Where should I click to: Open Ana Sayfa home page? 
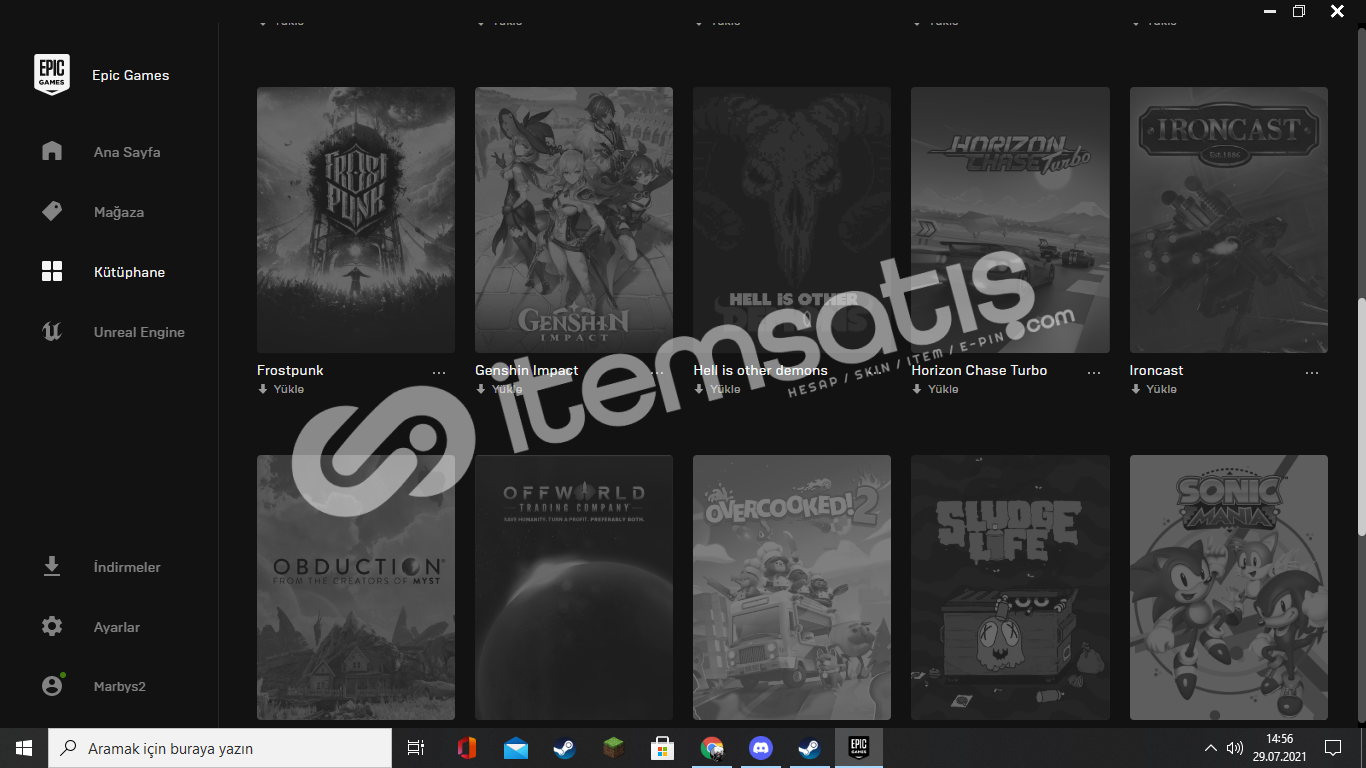pyautogui.click(x=127, y=152)
